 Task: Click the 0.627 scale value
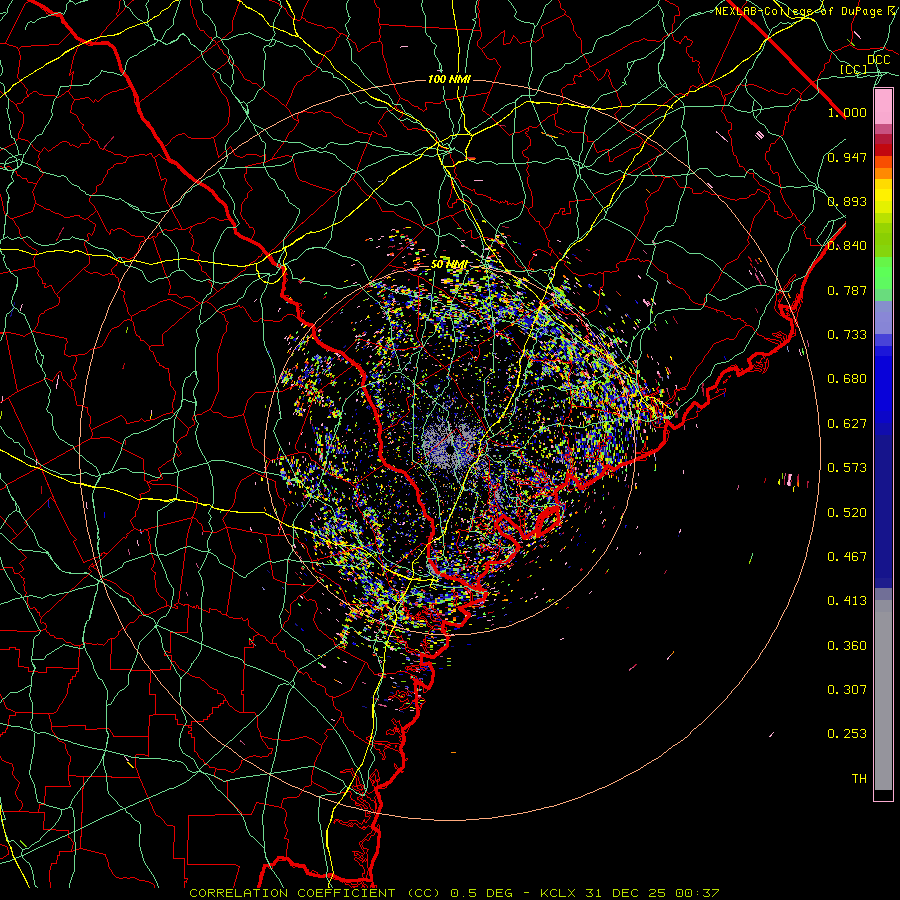pos(847,424)
